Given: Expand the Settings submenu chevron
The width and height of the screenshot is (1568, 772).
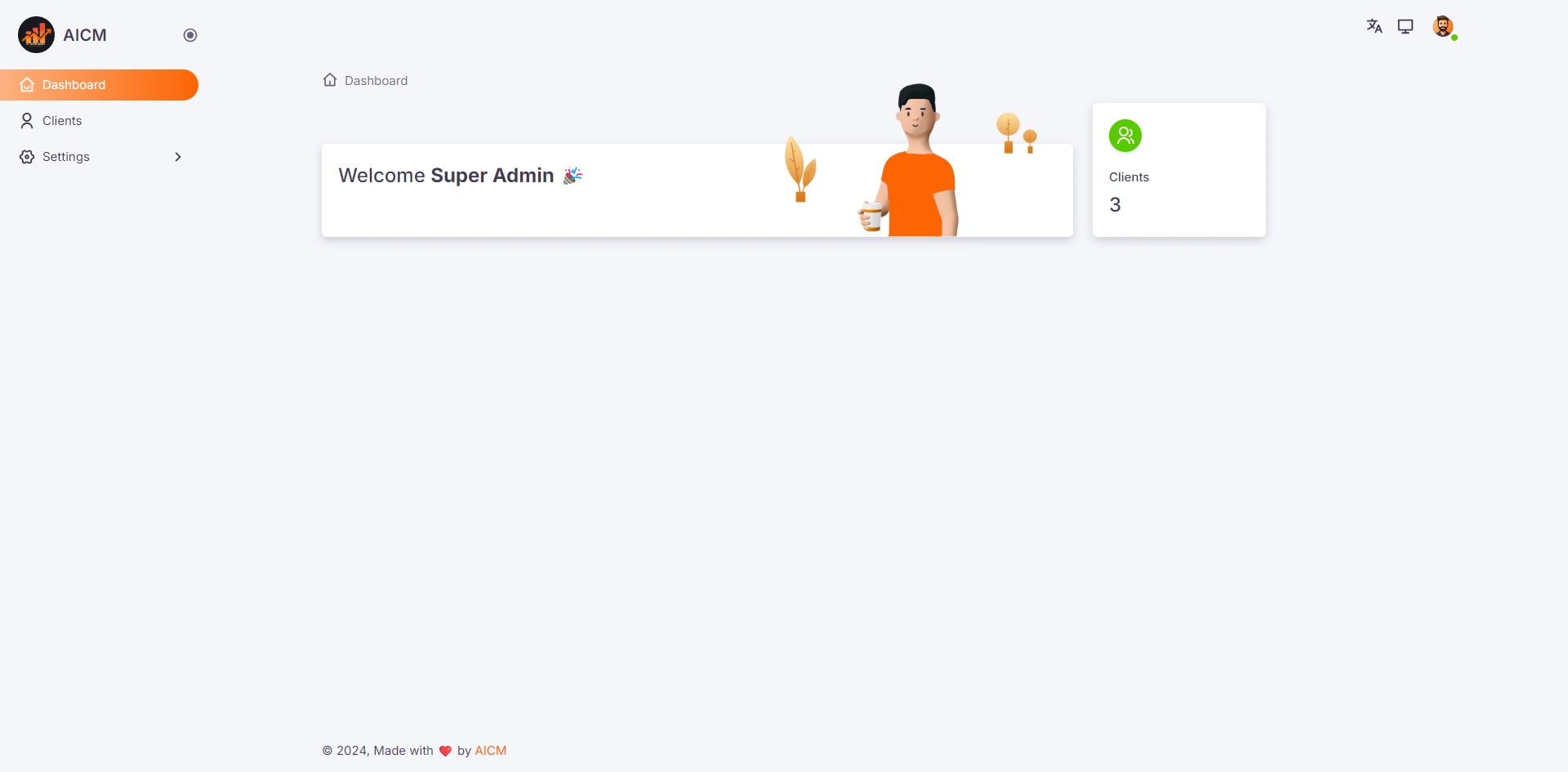Looking at the screenshot, I should 178,157.
